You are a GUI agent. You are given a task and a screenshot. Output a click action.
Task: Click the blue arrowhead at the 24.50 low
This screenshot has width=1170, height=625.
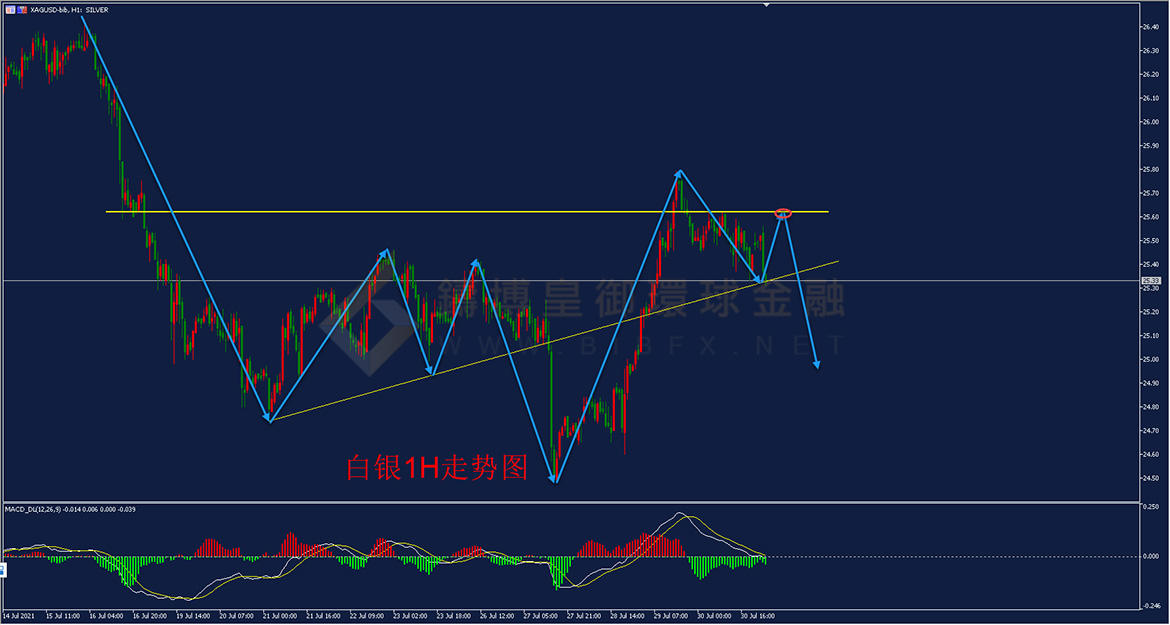tap(555, 479)
